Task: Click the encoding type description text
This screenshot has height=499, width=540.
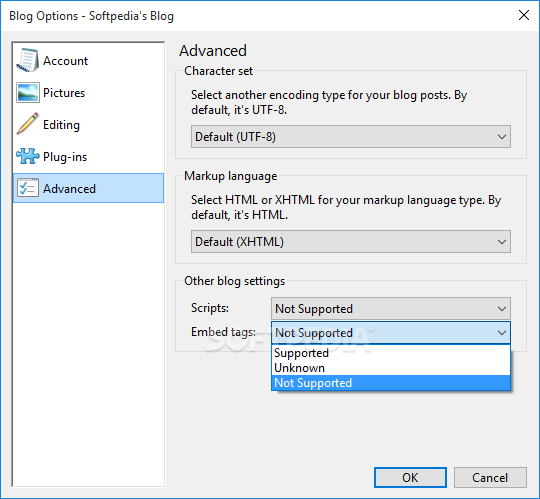Action: click(329, 102)
